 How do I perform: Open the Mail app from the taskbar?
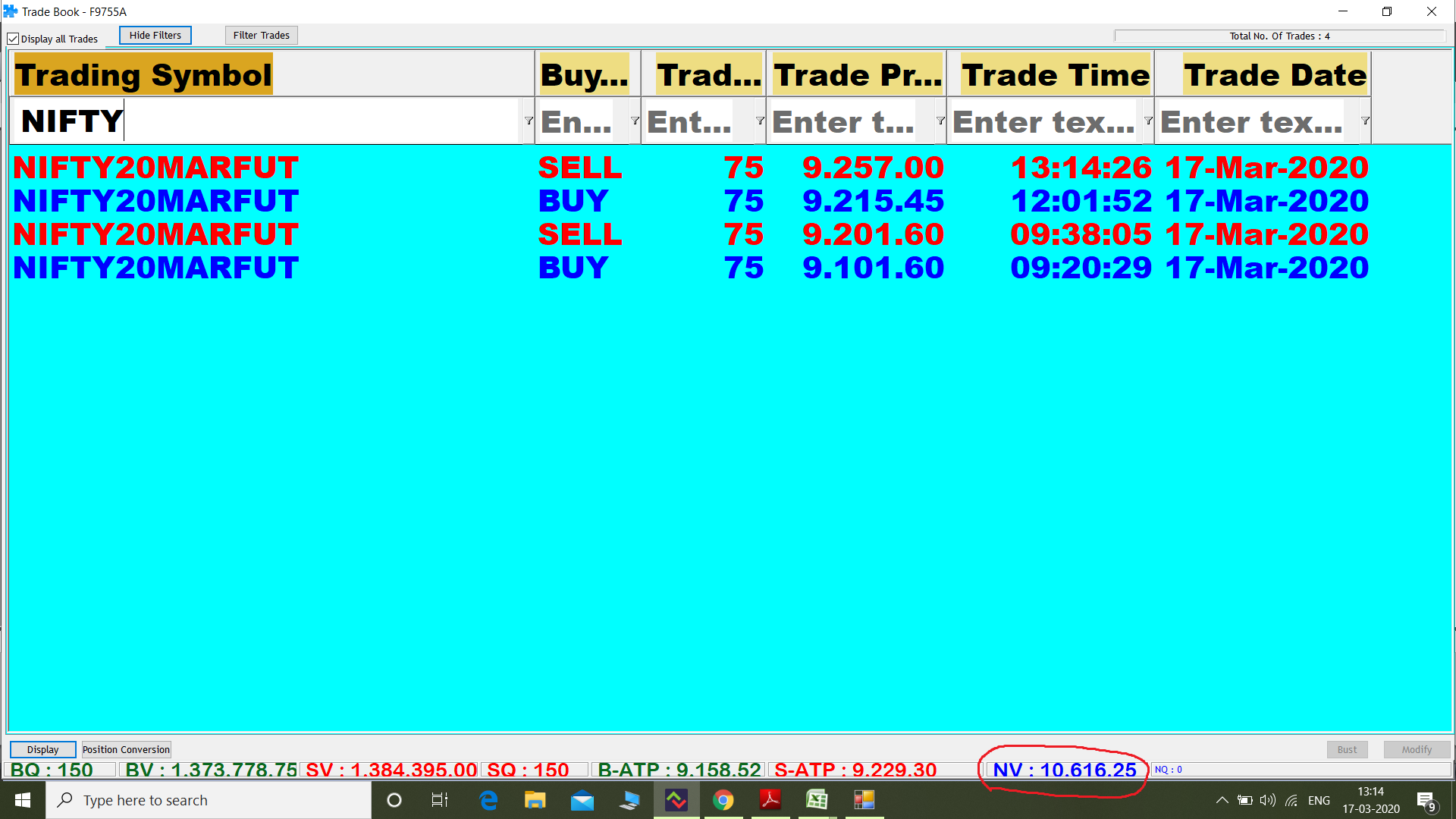(x=582, y=800)
